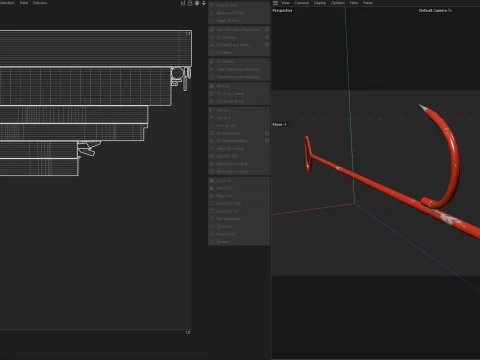
Task: Start Interactive Mapping
Action: tap(239, 69)
